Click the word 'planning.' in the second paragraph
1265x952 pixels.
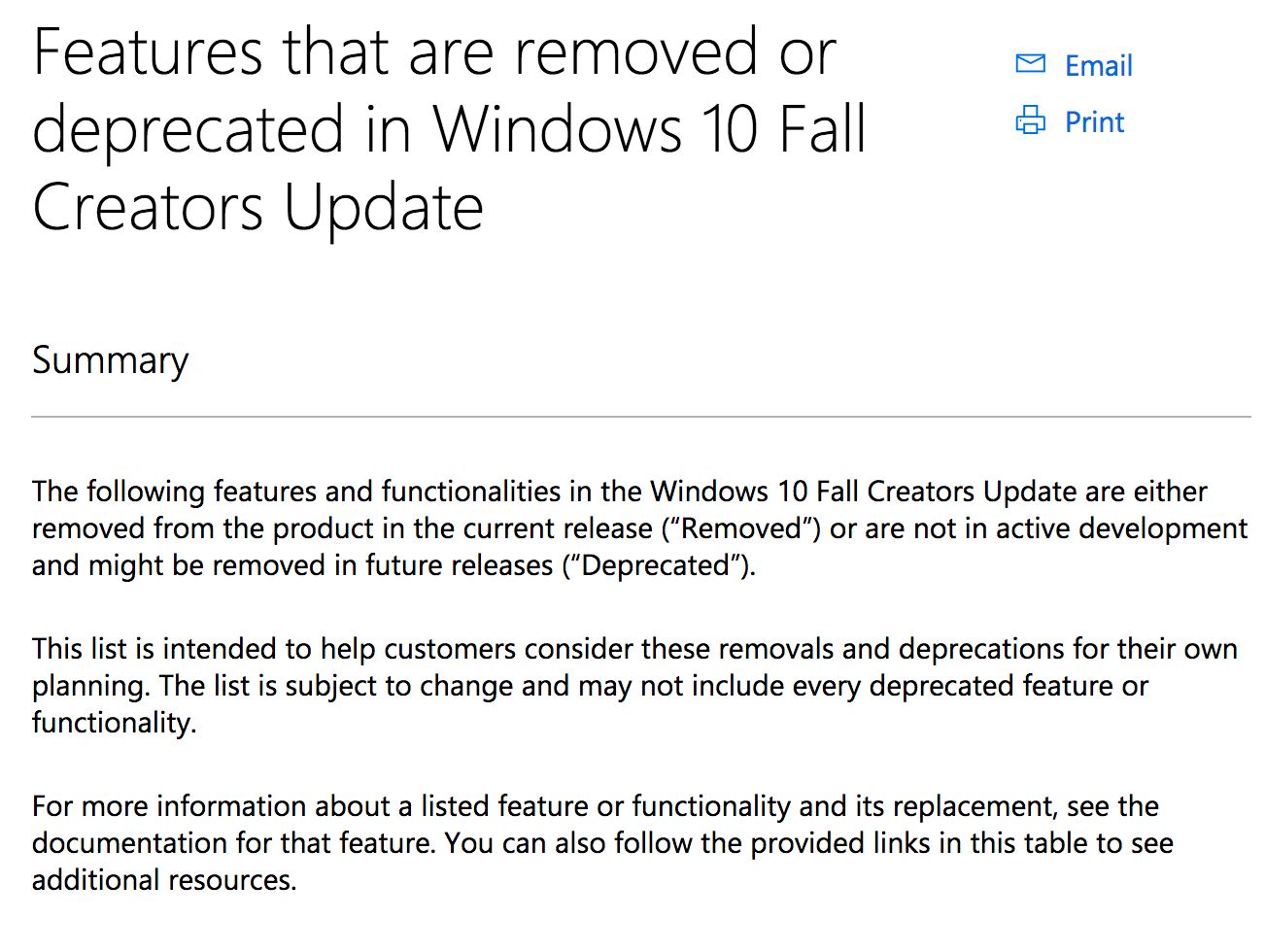[90, 686]
